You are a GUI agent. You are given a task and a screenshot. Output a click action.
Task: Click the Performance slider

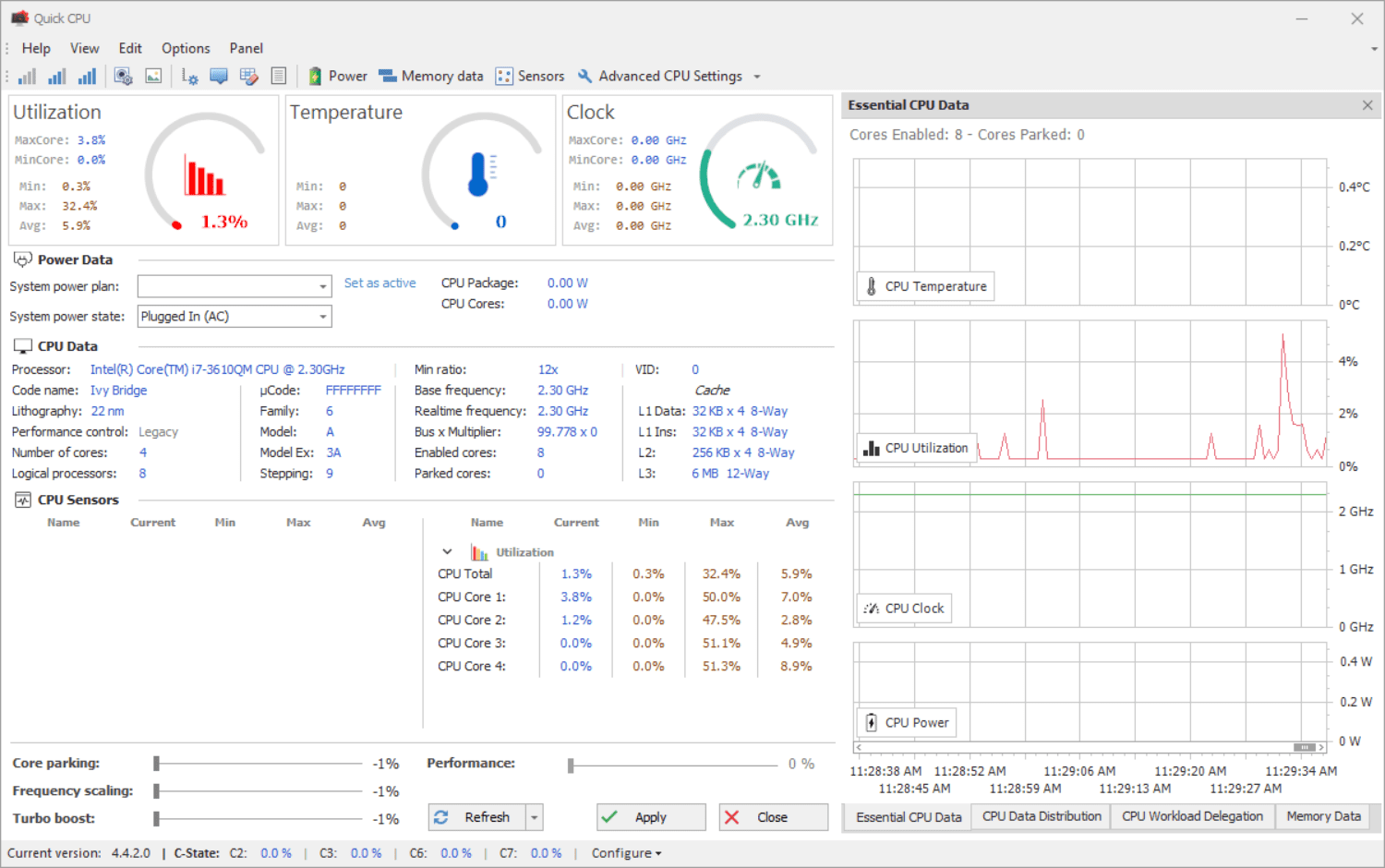tap(673, 765)
